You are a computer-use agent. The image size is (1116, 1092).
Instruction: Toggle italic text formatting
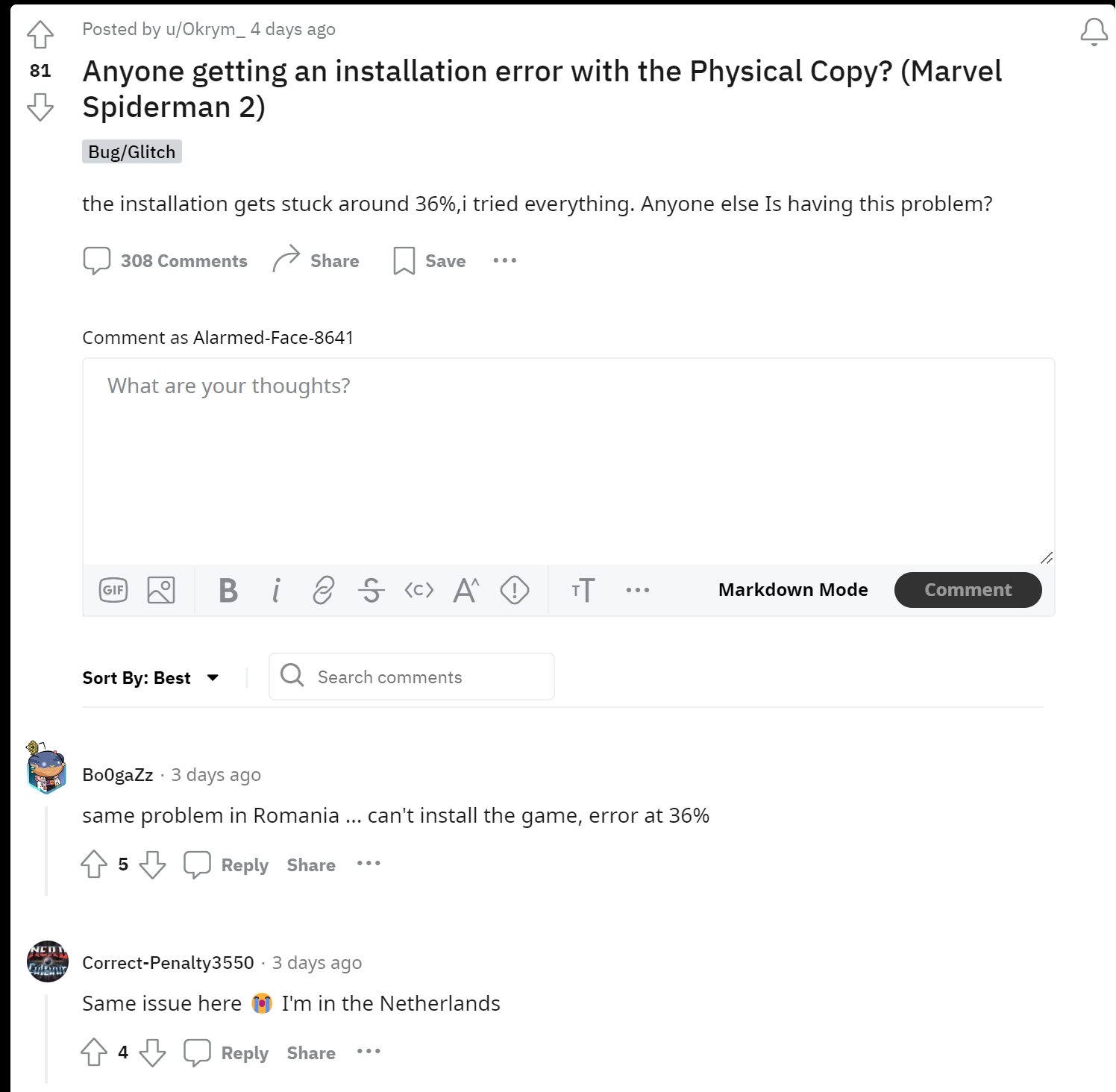(276, 590)
